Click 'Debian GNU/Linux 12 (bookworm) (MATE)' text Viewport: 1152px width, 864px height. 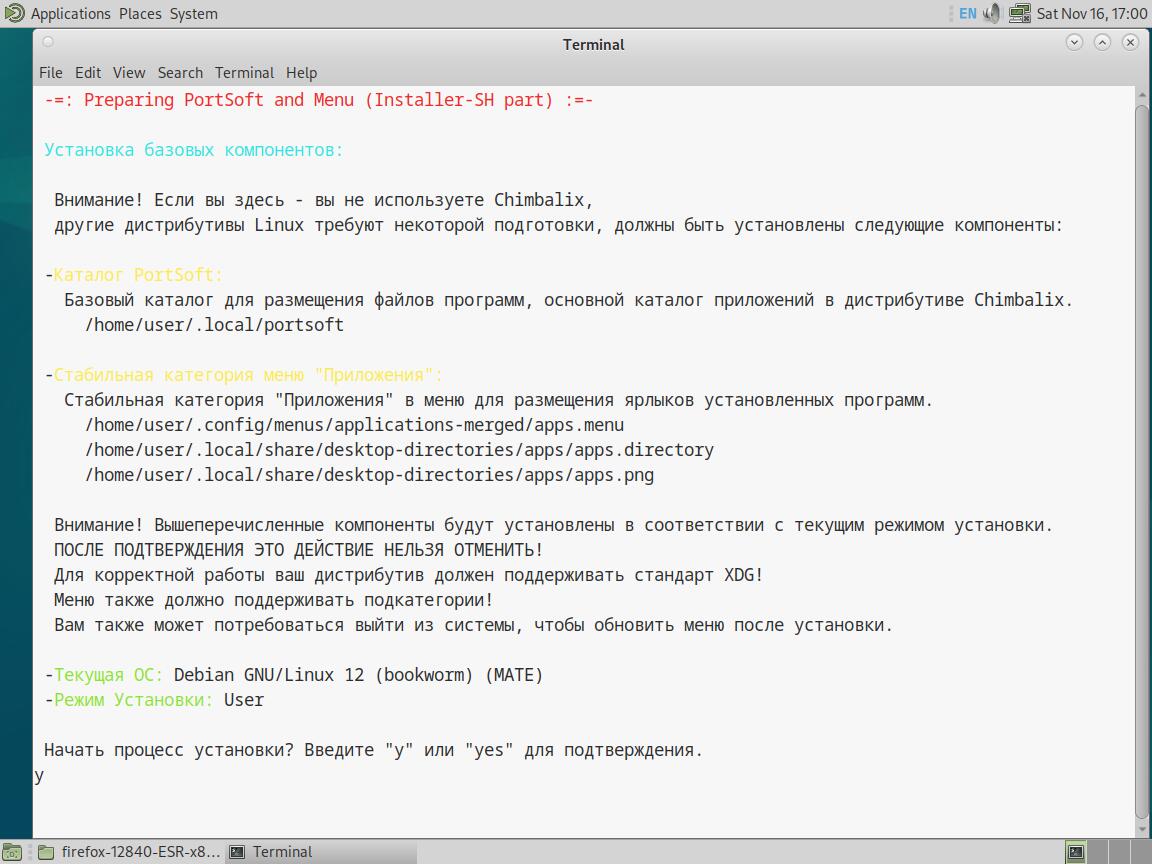(359, 674)
